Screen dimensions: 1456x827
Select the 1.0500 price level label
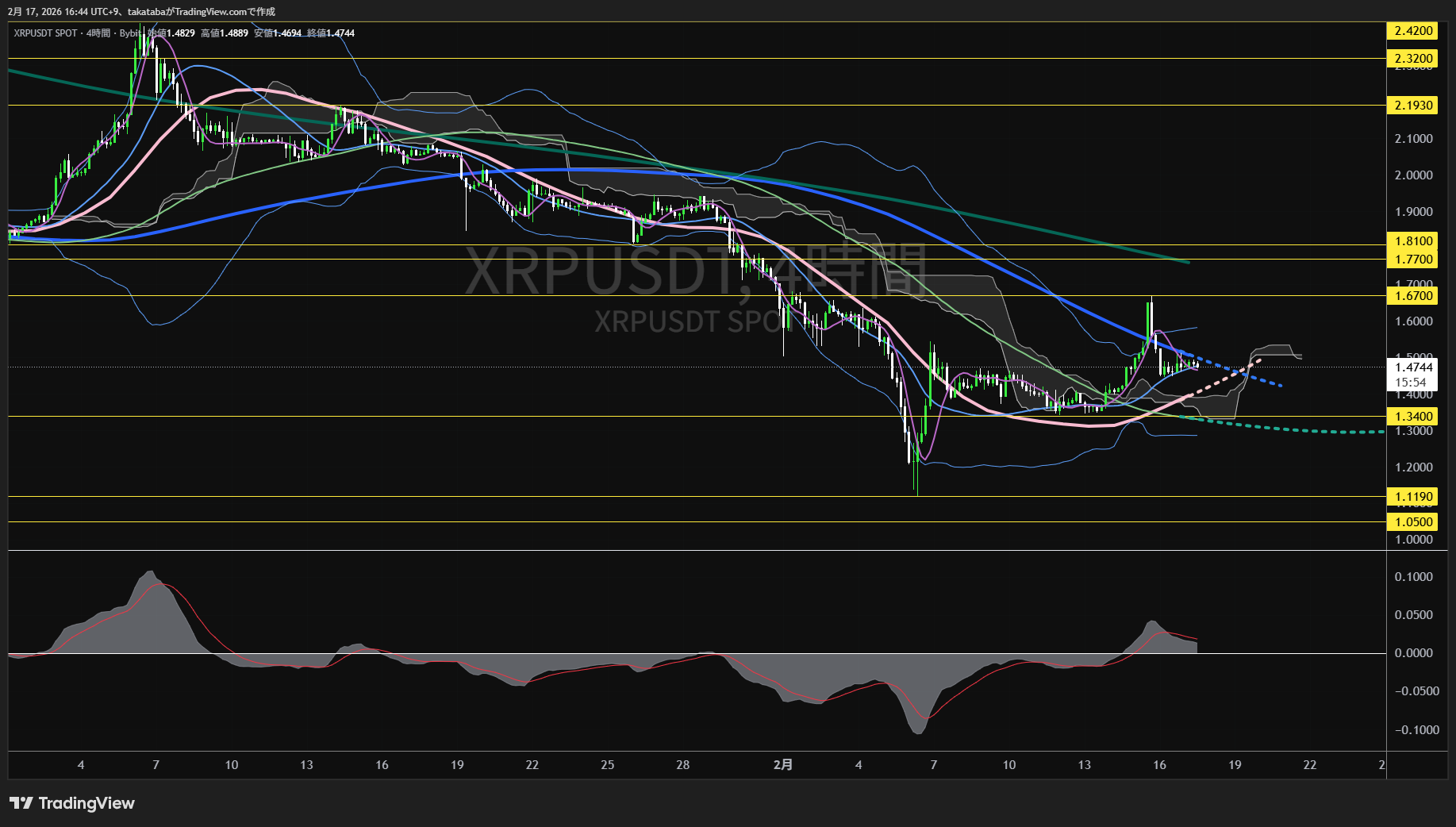point(1413,522)
